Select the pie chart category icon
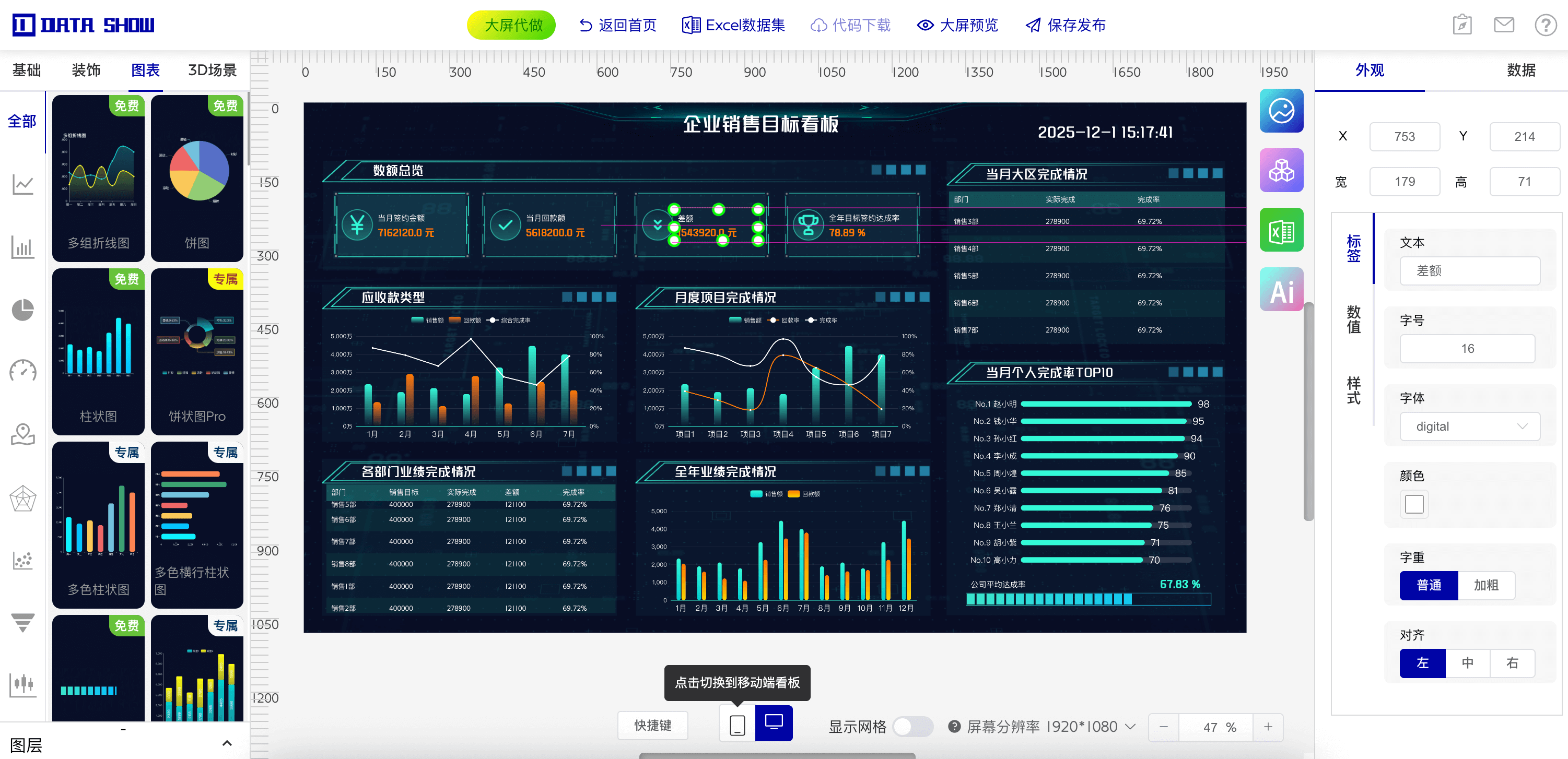Image resolution: width=1568 pixels, height=759 pixels. [x=23, y=310]
